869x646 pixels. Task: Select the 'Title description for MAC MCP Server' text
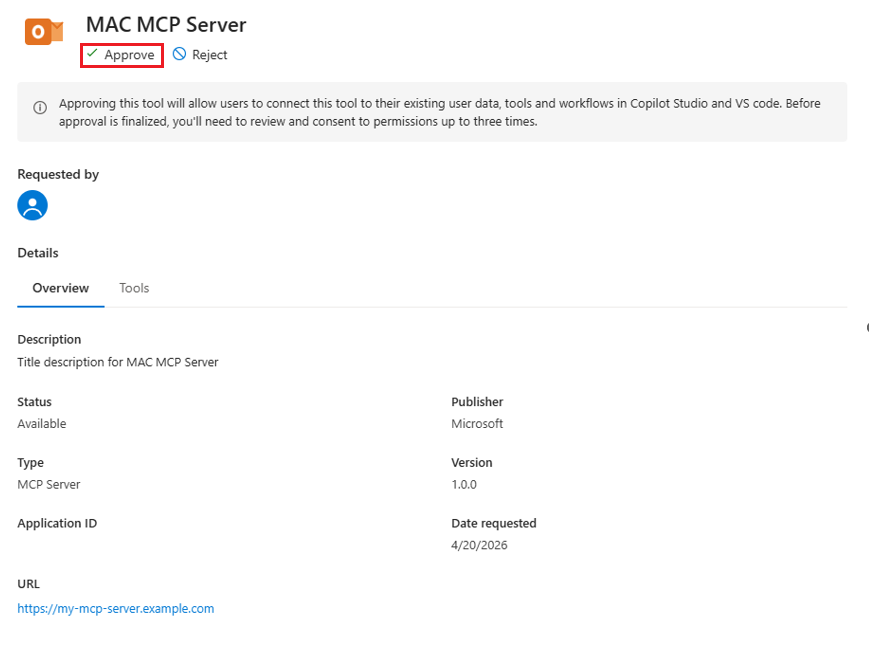coord(117,362)
